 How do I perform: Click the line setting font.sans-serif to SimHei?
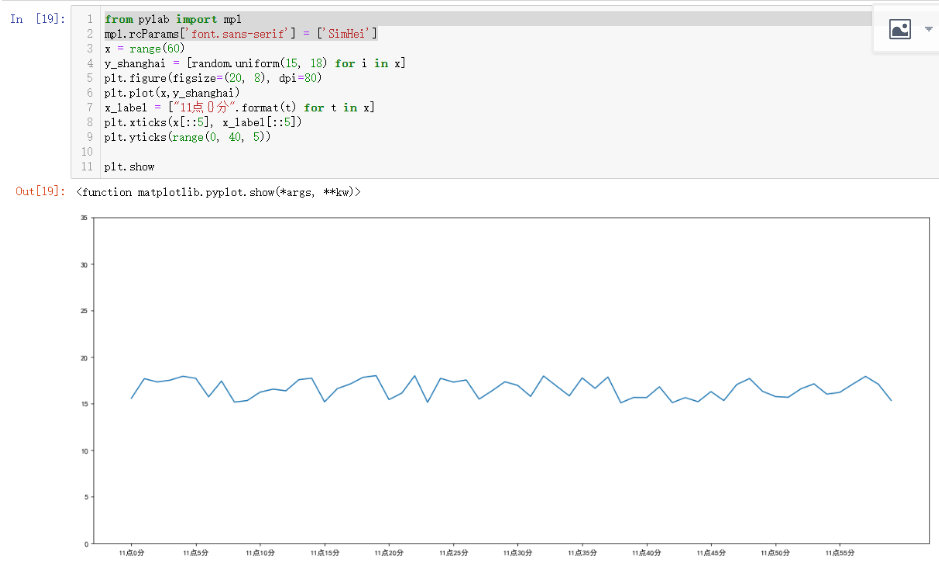tap(241, 34)
